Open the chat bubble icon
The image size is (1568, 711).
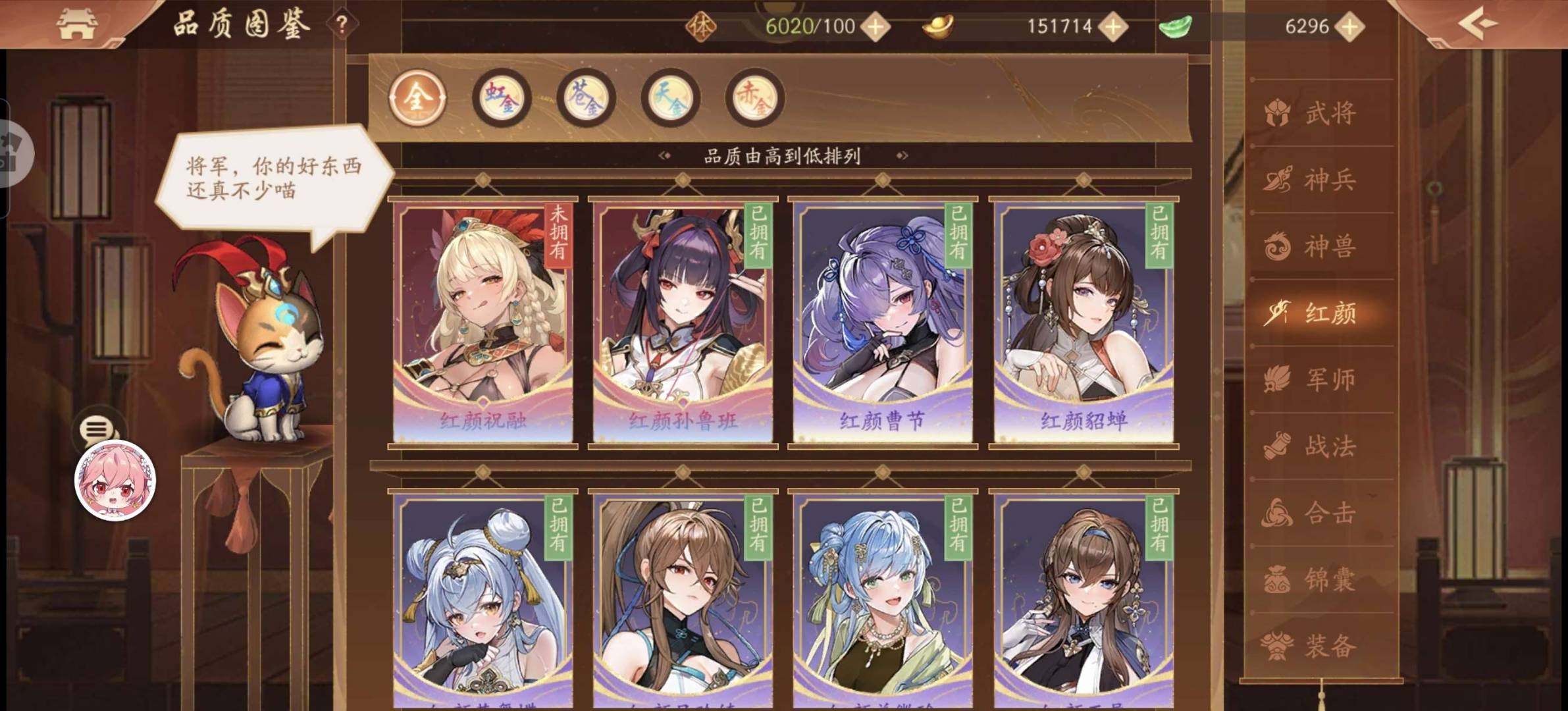97,429
